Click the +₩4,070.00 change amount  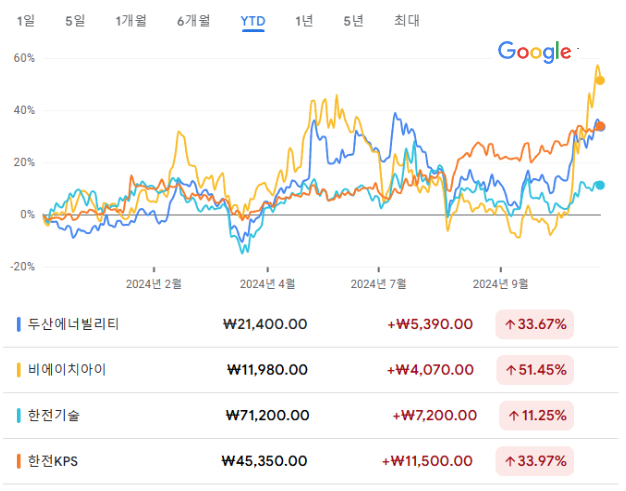point(430,370)
